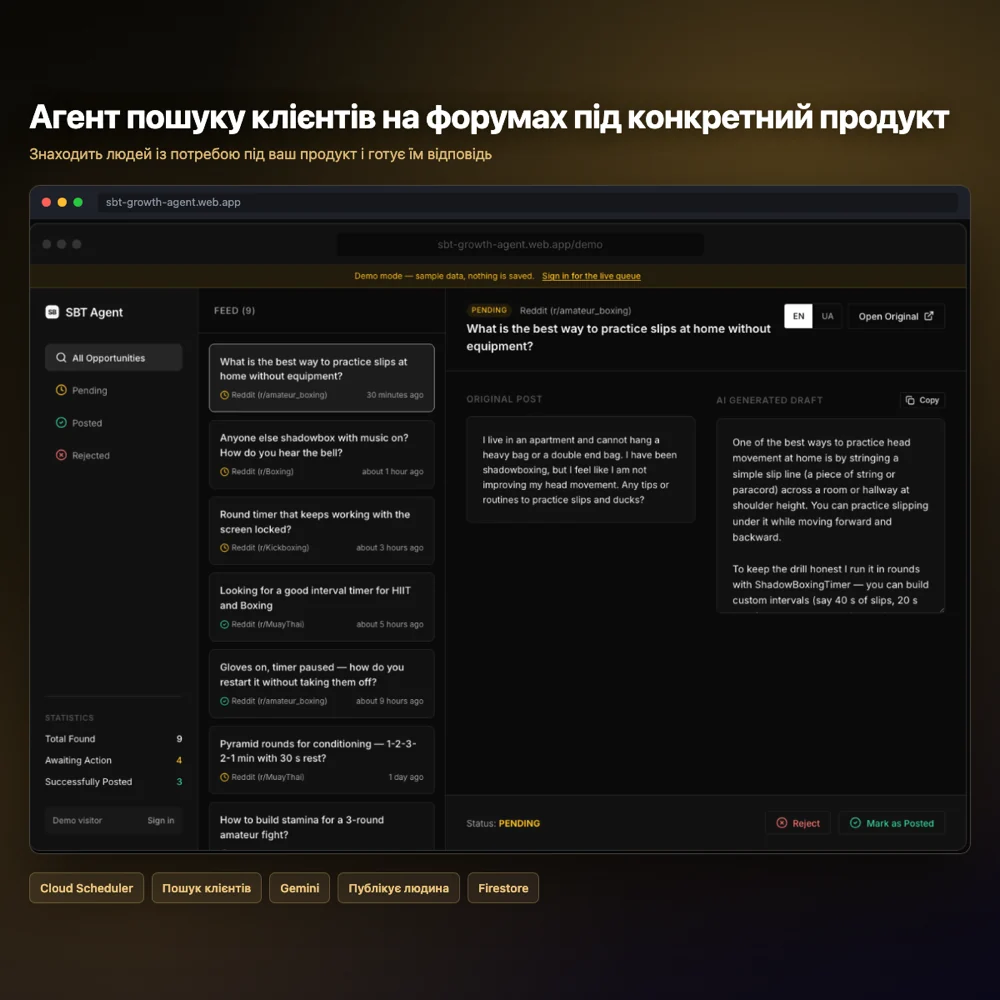Click the green maximize window dot
1000x1000 pixels.
point(78,202)
